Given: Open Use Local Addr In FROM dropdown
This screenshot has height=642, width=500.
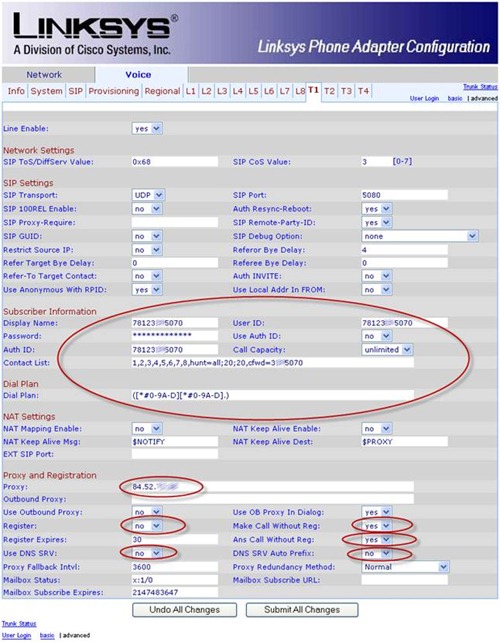Looking at the screenshot, I should (x=377, y=290).
